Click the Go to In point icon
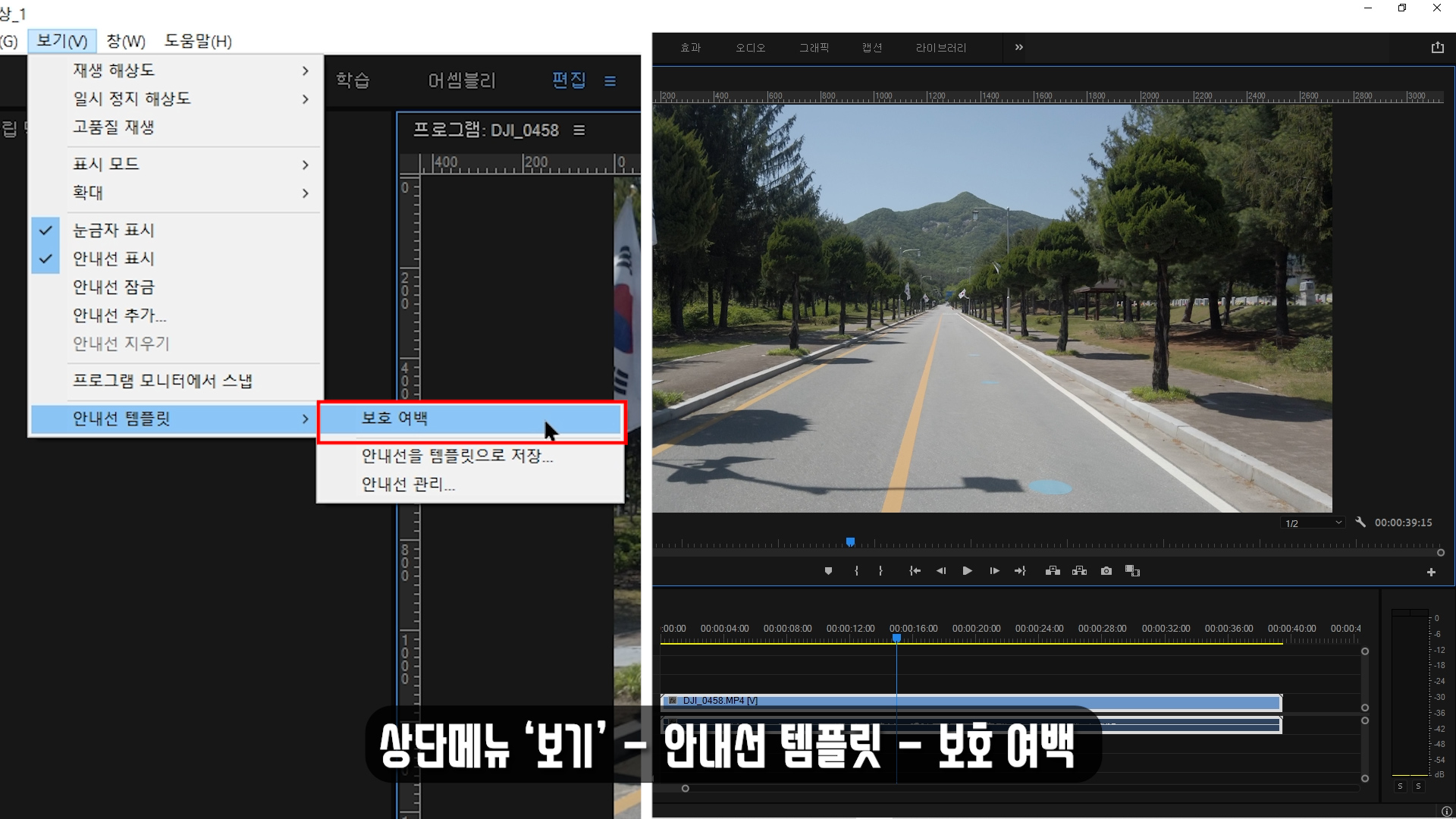Image resolution: width=1456 pixels, height=819 pixels. tap(915, 571)
